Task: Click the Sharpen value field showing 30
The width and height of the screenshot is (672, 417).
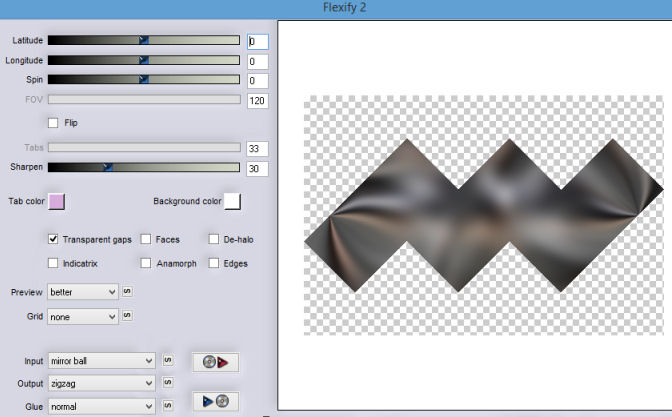Action: (x=258, y=169)
